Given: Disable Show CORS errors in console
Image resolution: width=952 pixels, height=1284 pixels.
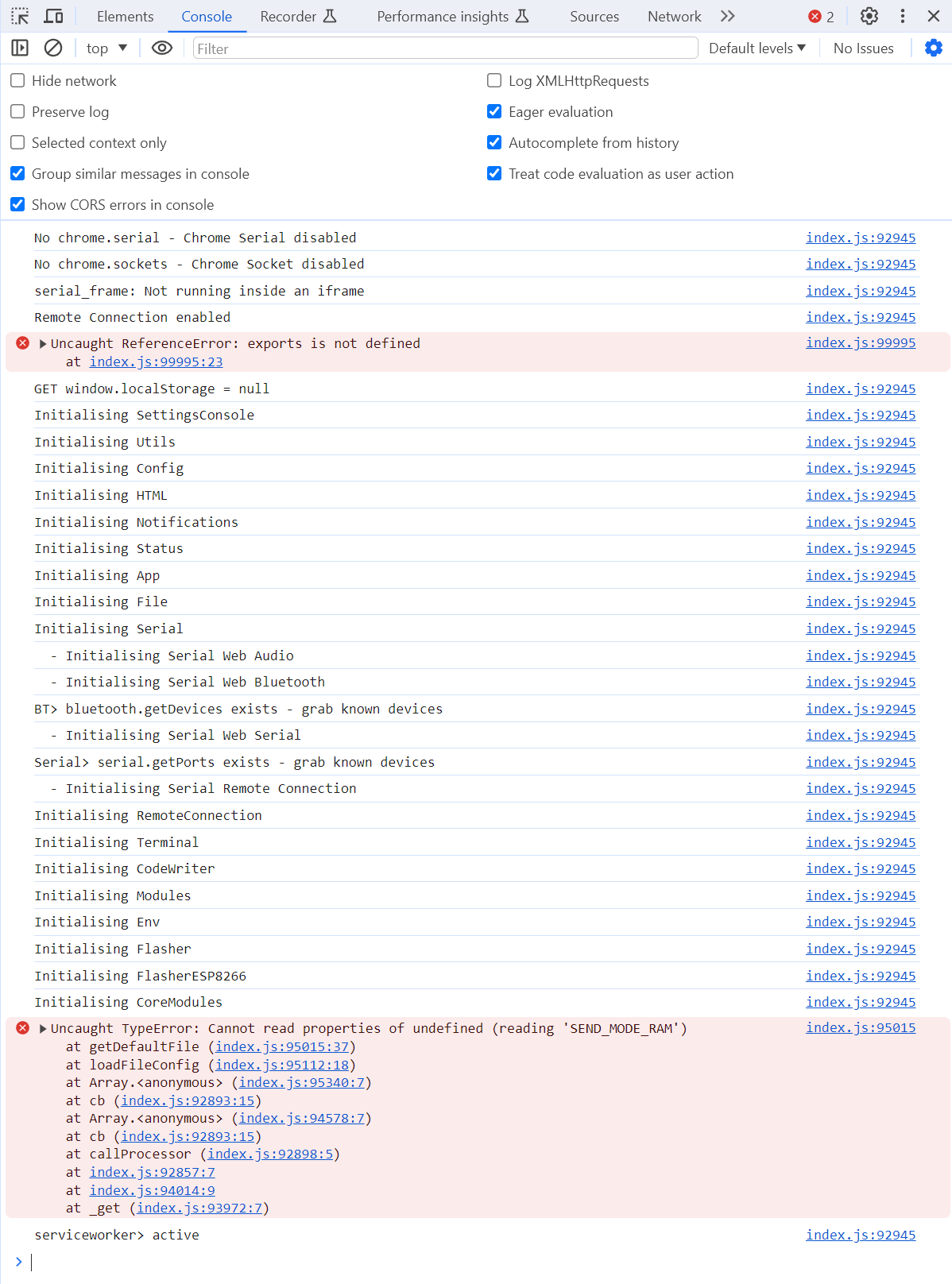Looking at the screenshot, I should click(17, 205).
